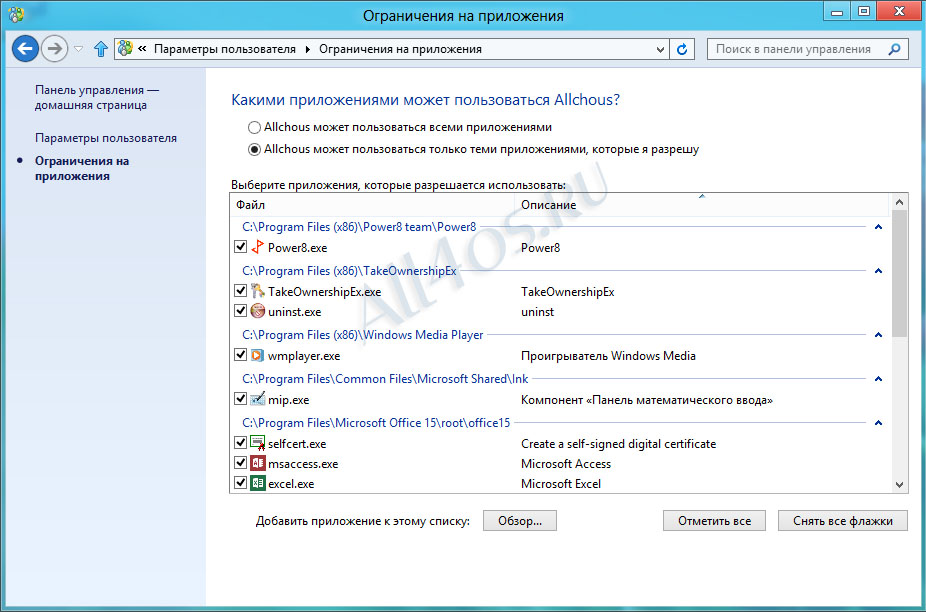This screenshot has width=926, height=612.
Task: Click the C:\Program Files (x86)\Windows Media Player path
Action: [x=363, y=334]
